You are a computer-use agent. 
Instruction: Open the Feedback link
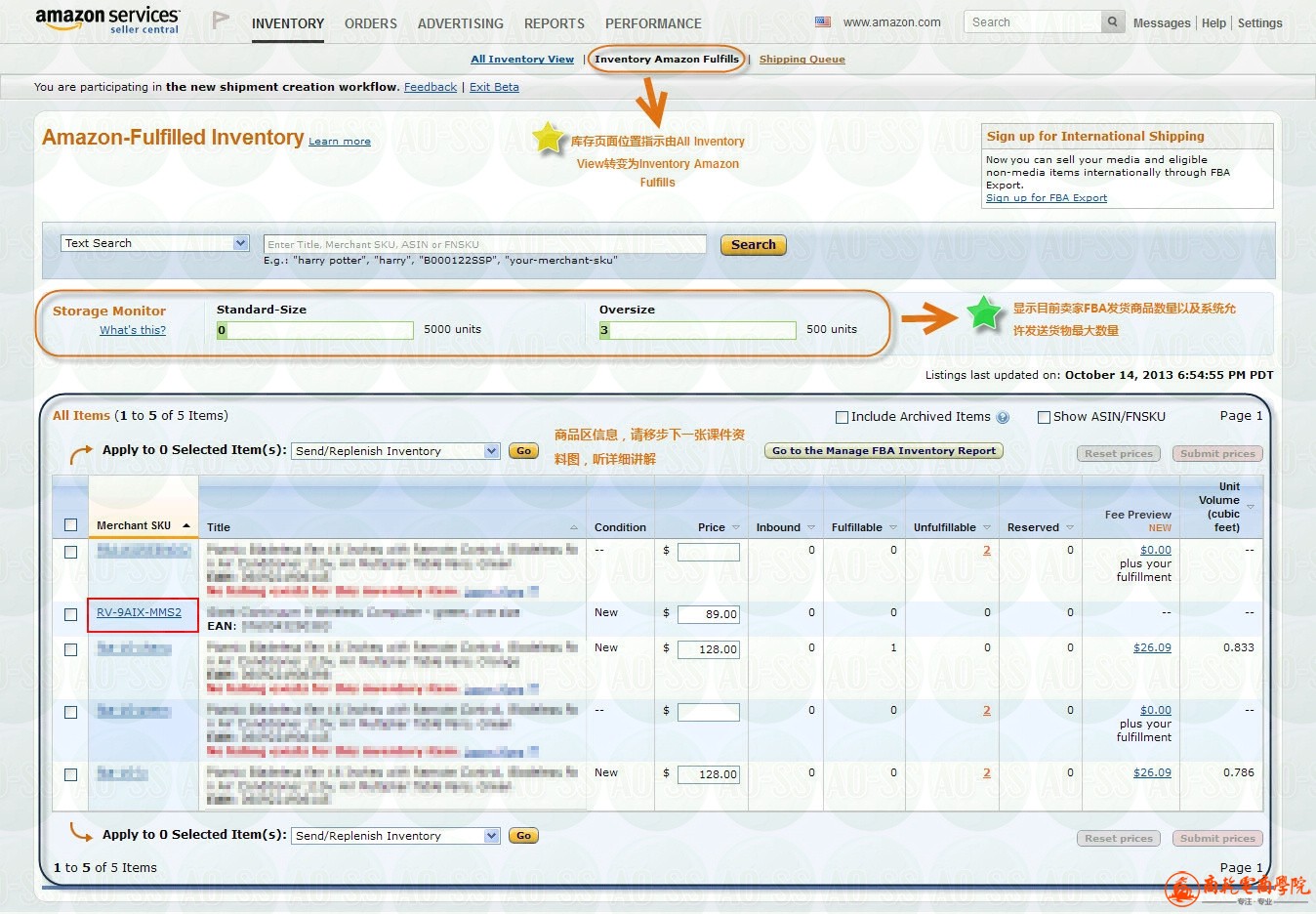click(x=431, y=87)
